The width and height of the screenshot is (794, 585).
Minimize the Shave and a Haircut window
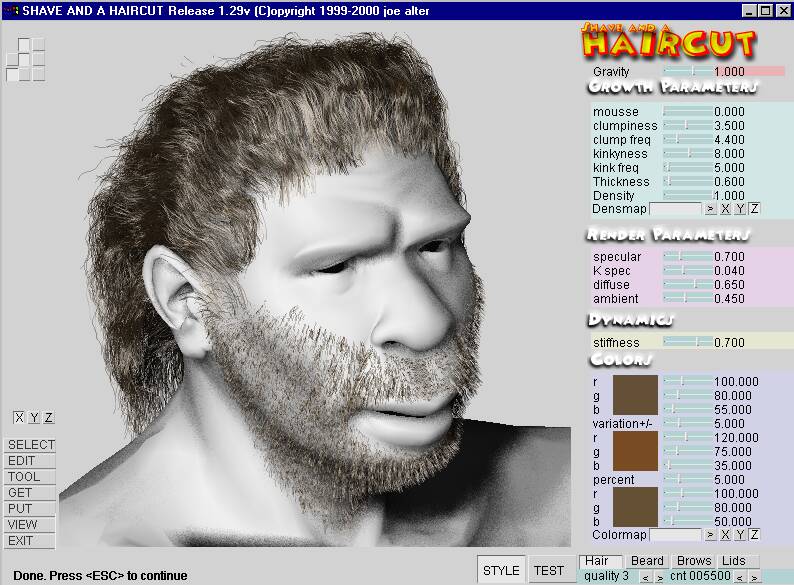point(750,11)
